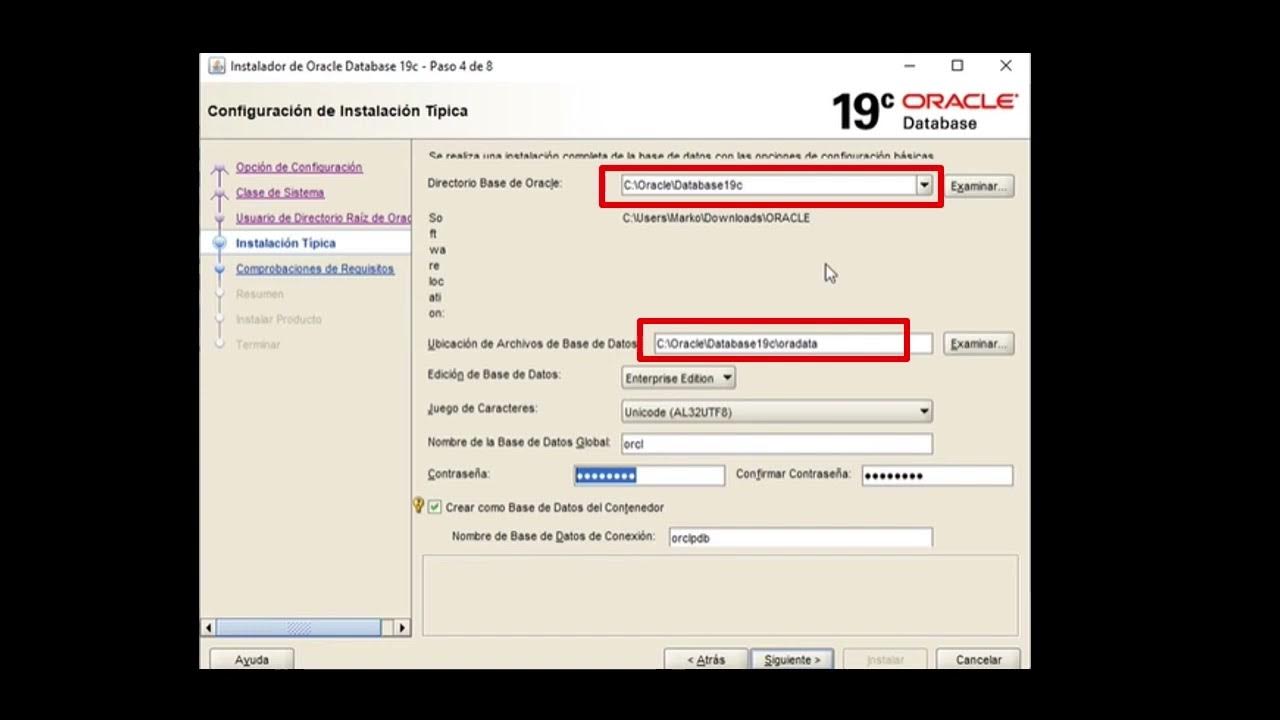Click the Confirmar Contraseña field
The width and height of the screenshot is (1280, 720).
coord(937,475)
